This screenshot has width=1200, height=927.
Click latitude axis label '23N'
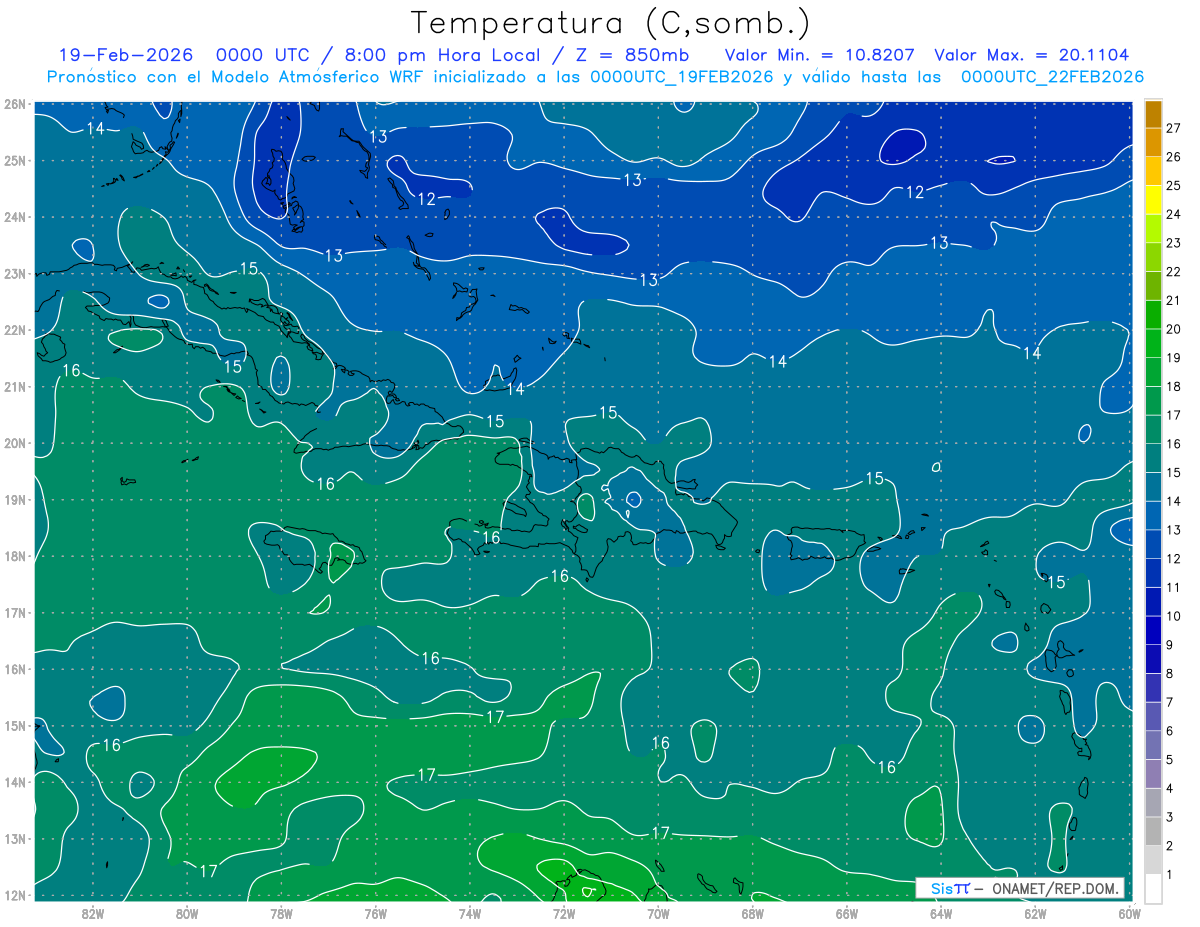point(15,273)
